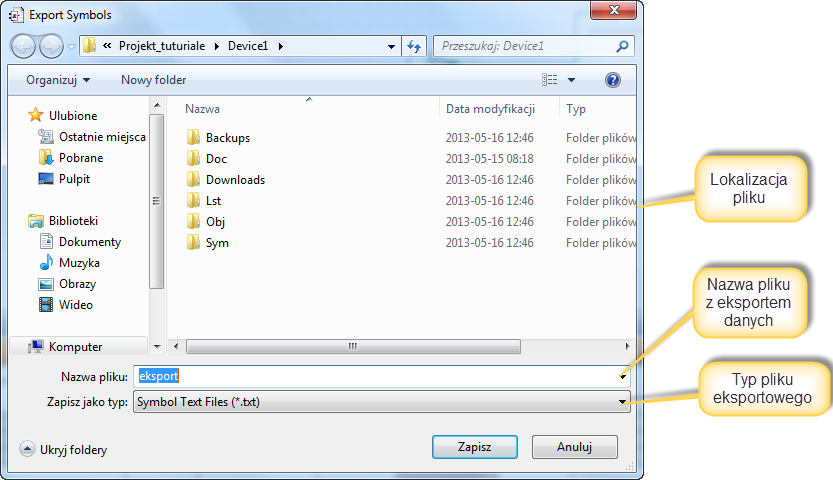
Task: Click the Nazwa pliku text field
Action: point(381,376)
